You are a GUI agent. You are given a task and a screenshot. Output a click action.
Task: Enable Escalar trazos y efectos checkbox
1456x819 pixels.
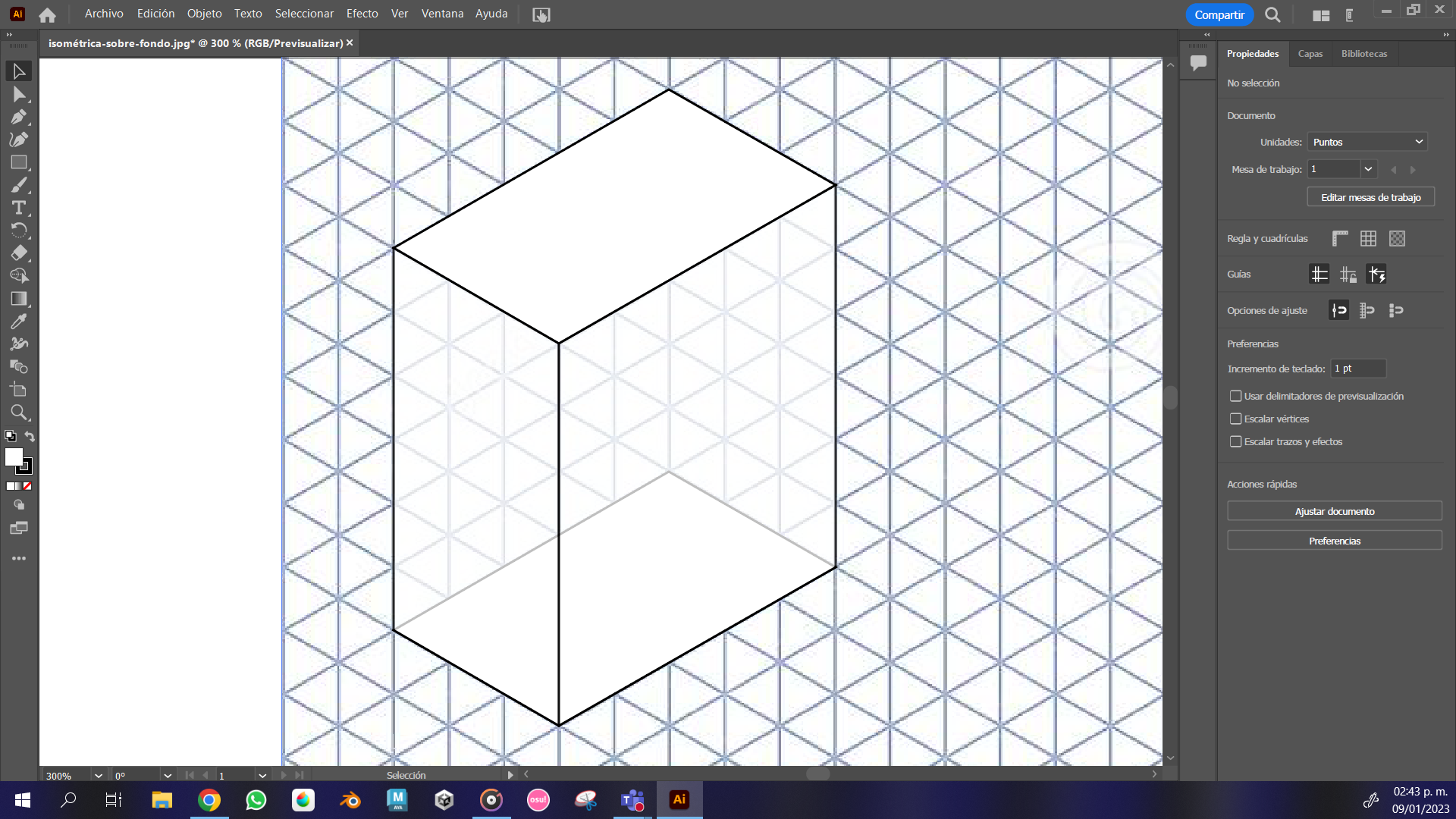click(x=1236, y=441)
